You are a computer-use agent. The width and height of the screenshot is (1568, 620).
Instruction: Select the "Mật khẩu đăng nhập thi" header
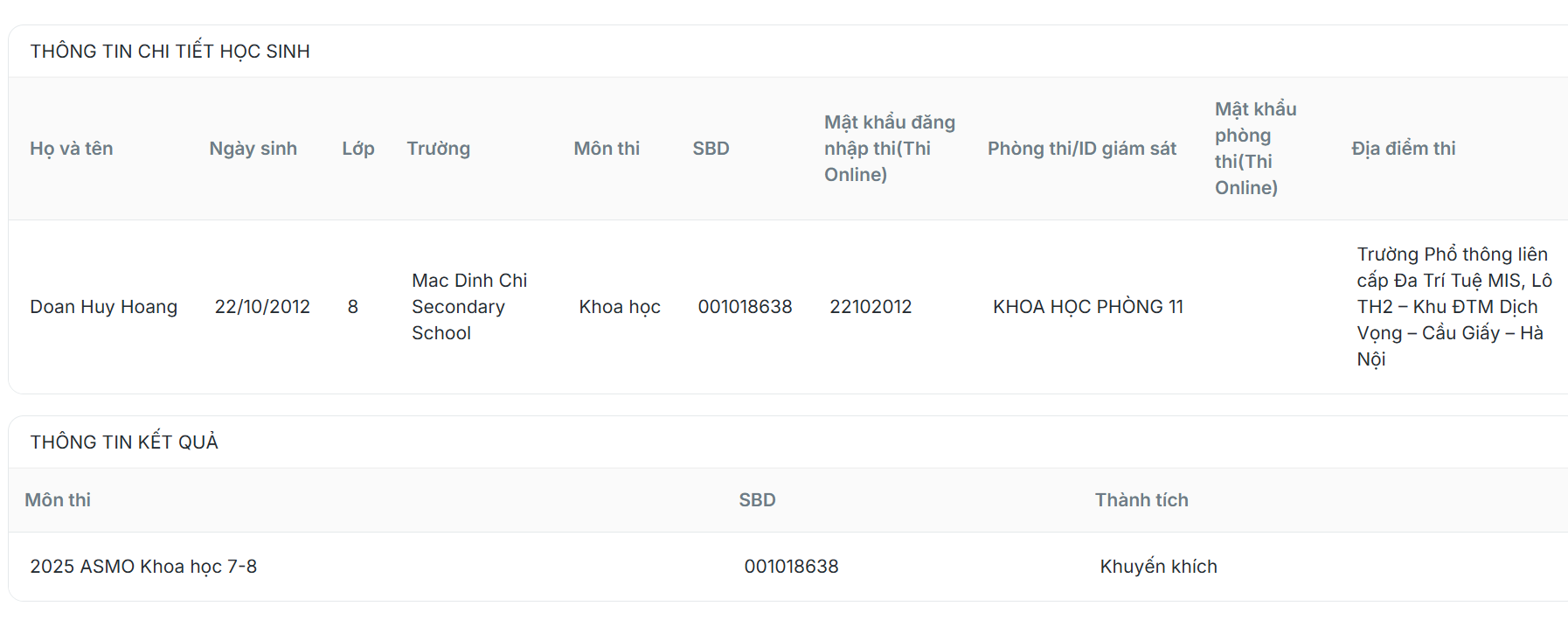889,149
